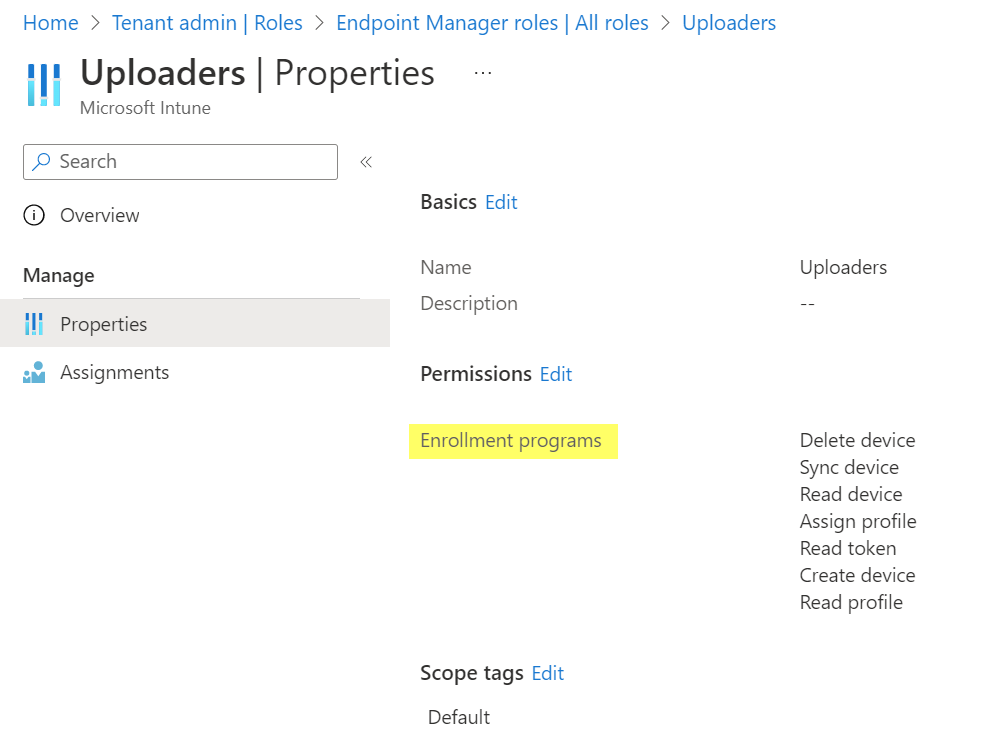The height and width of the screenshot is (750, 1000).
Task: Collapse the sidebar using the double-chevron
Action: point(366,161)
